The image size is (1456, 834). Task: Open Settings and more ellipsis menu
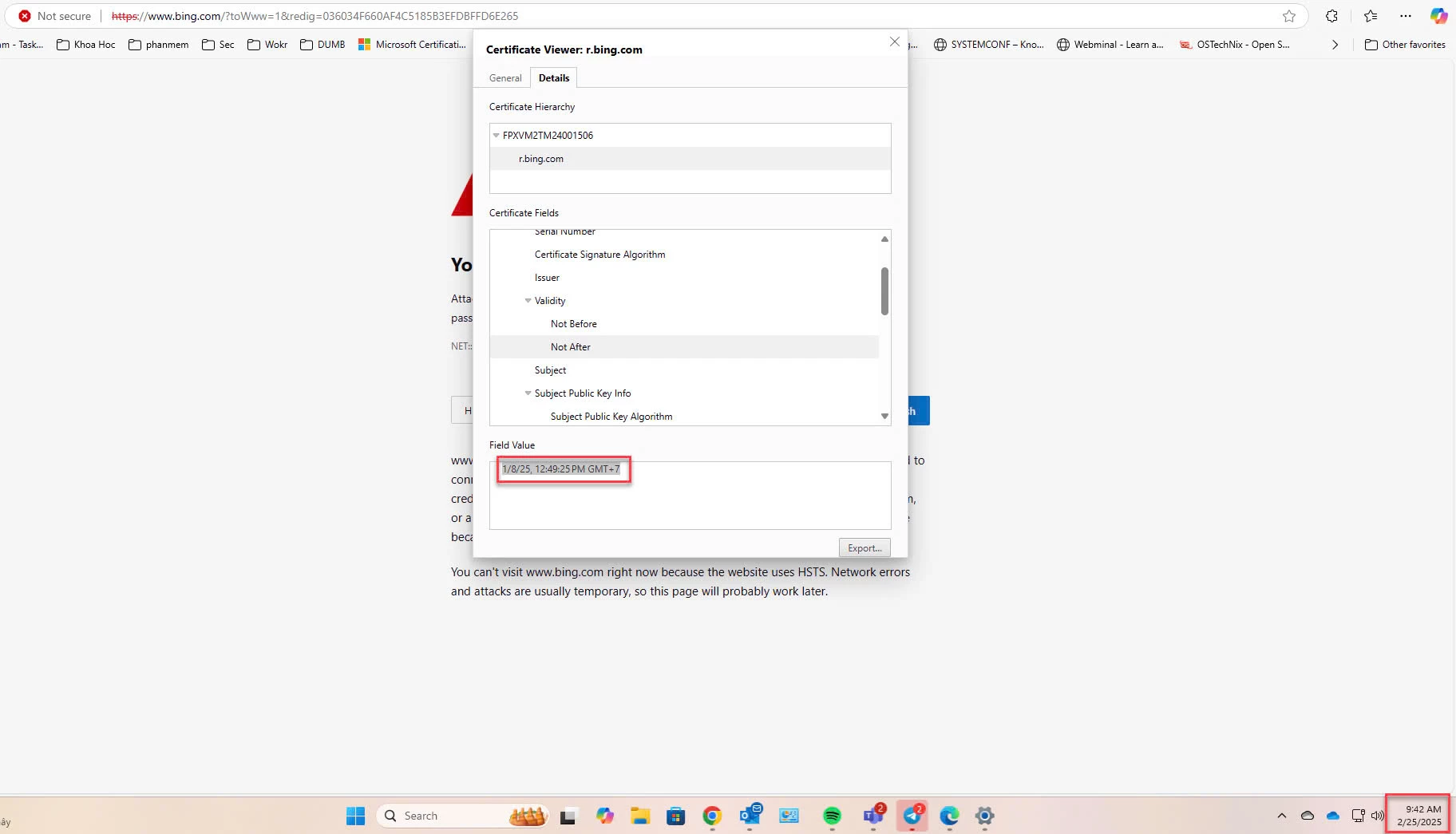(1406, 16)
